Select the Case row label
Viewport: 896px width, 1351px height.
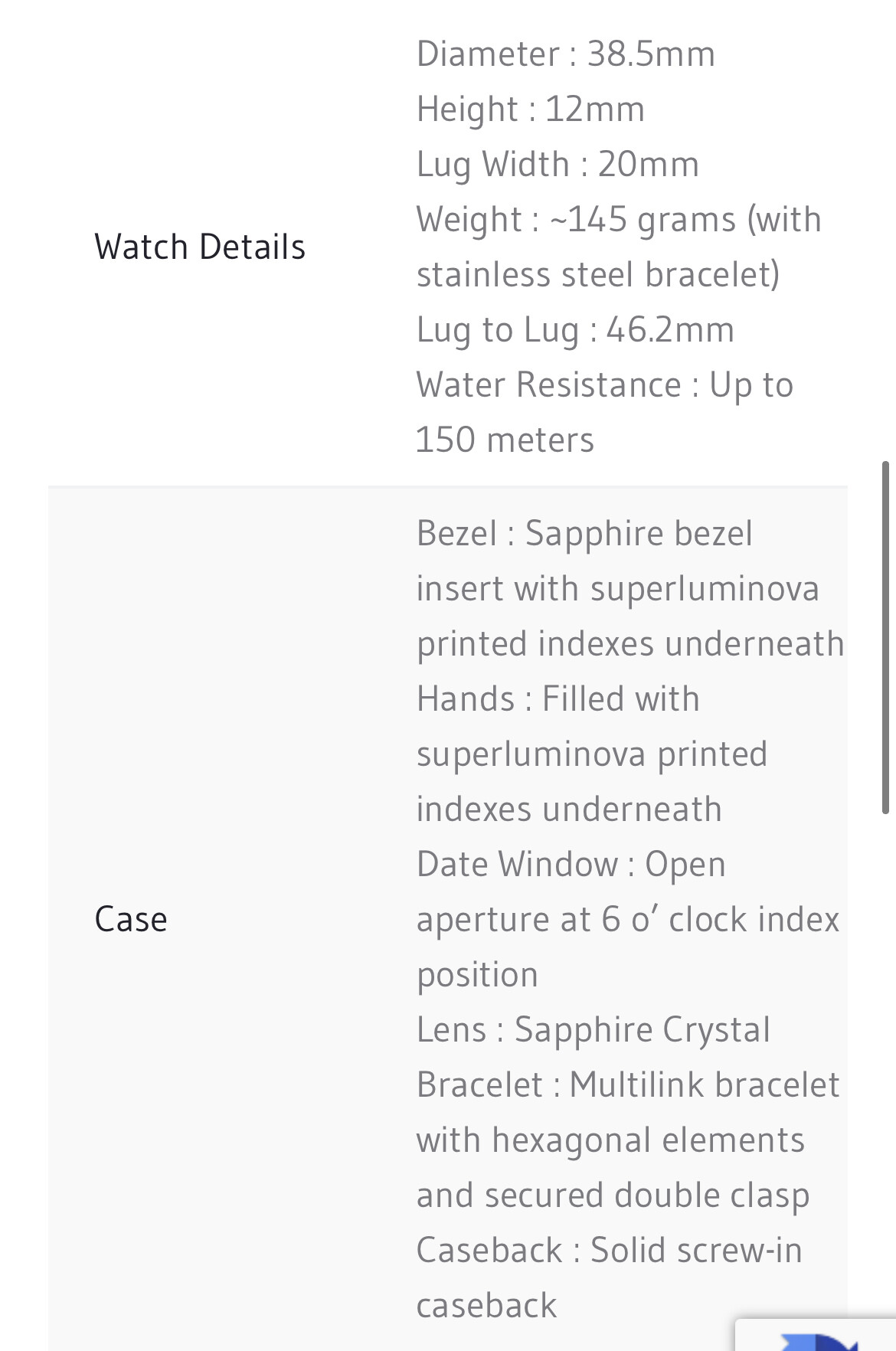[131, 919]
